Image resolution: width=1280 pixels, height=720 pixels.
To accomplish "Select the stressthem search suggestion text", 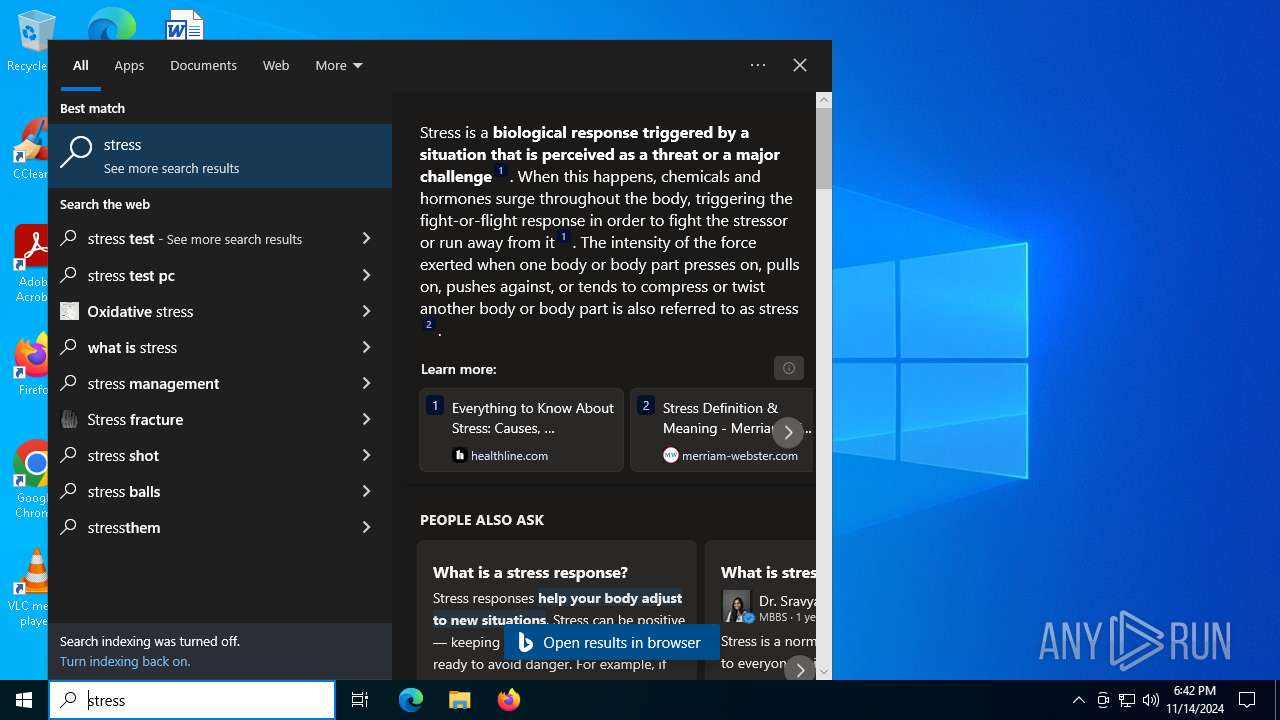I will click(124, 527).
